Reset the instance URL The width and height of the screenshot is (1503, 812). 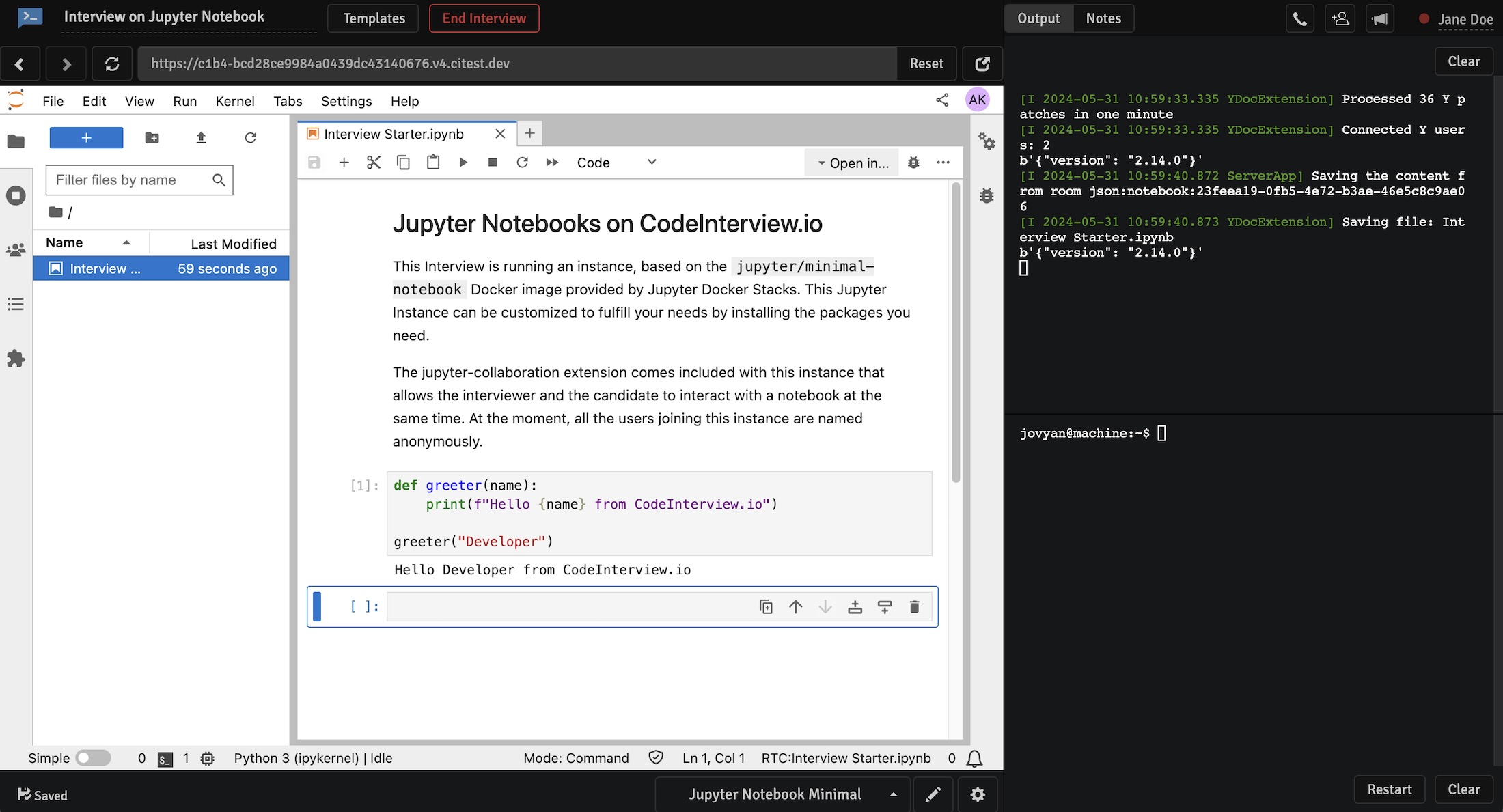tap(926, 64)
